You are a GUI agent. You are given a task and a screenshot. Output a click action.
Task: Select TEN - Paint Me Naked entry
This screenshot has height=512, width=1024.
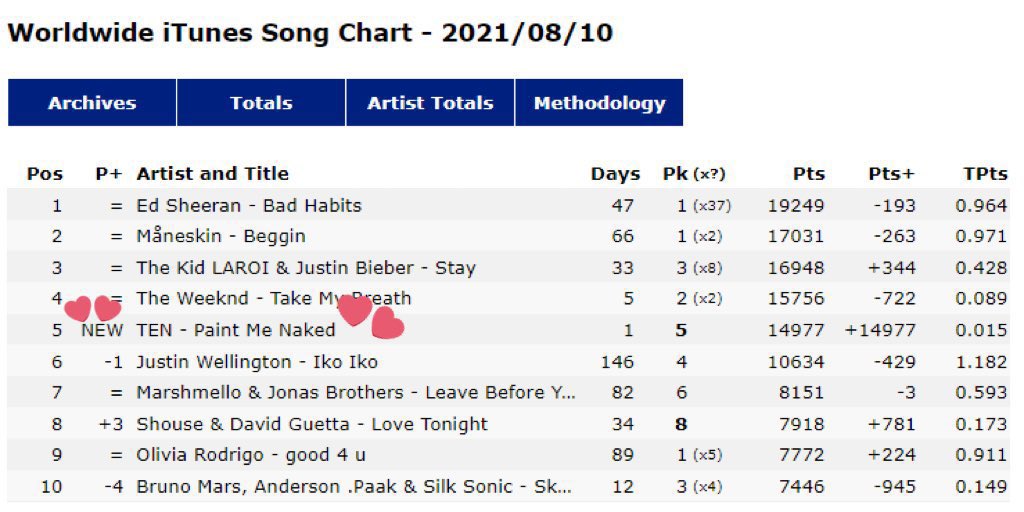tap(236, 330)
